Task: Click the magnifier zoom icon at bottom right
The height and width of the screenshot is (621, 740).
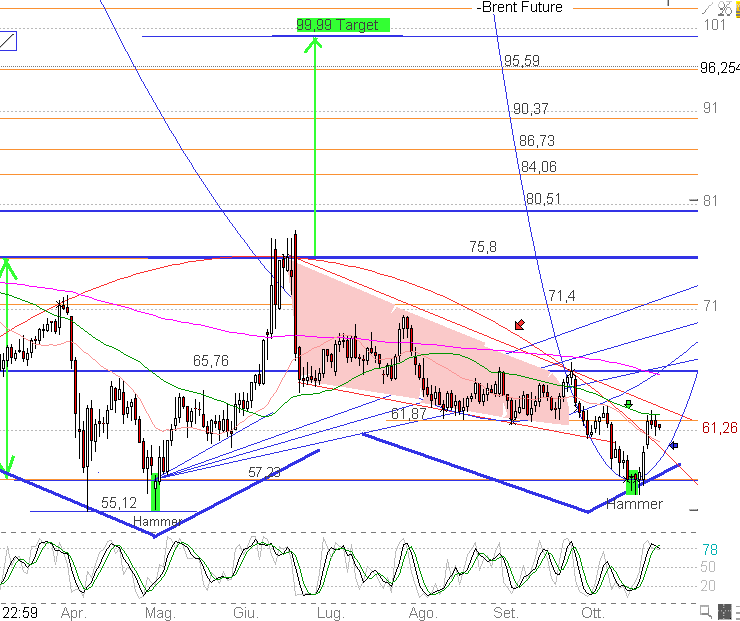Action: 706,610
